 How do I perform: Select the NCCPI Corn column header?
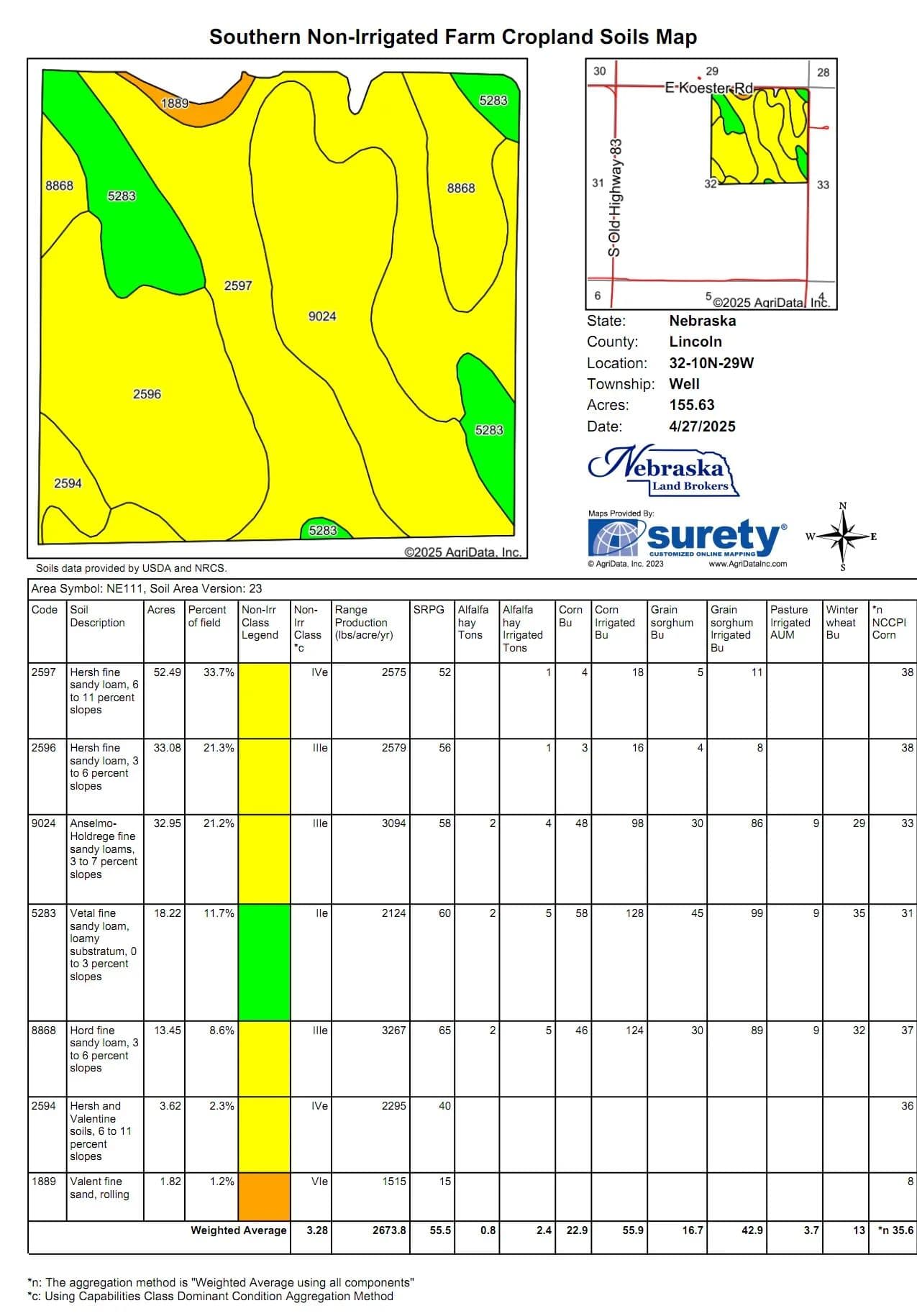click(888, 623)
